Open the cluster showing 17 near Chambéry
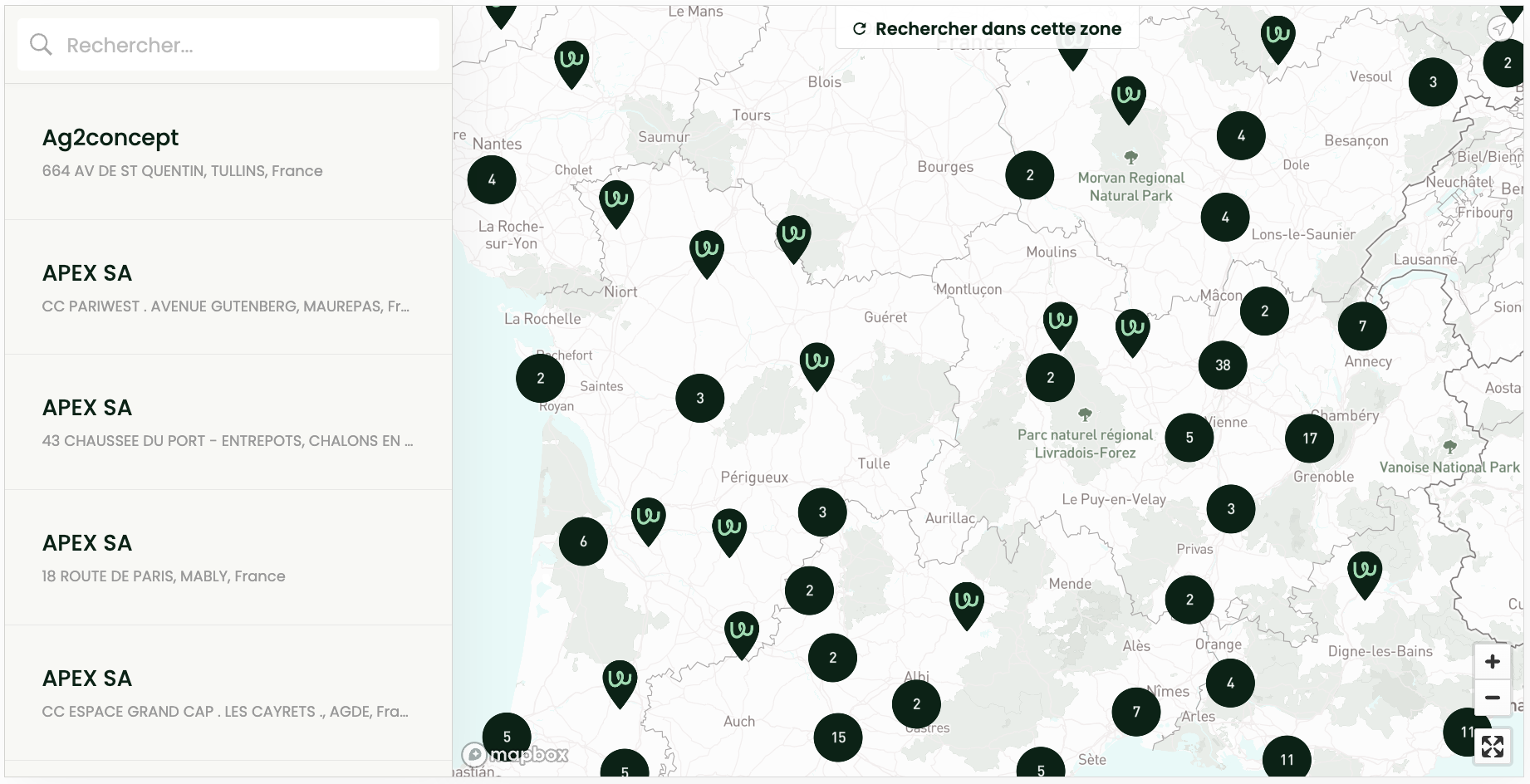 click(x=1310, y=436)
